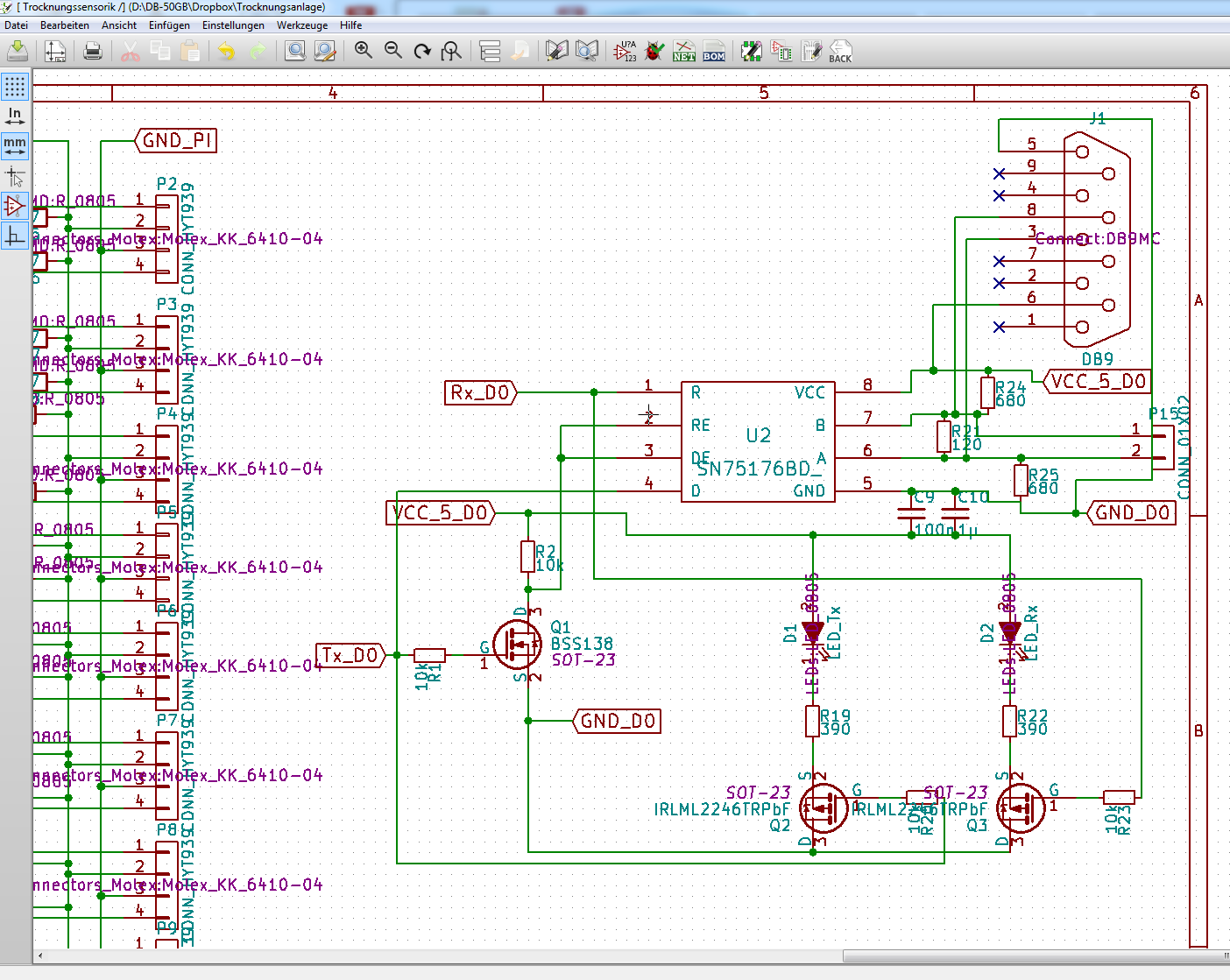Screen dimensions: 1230x980
Task: Click the U2 component reference
Action: coord(759,435)
